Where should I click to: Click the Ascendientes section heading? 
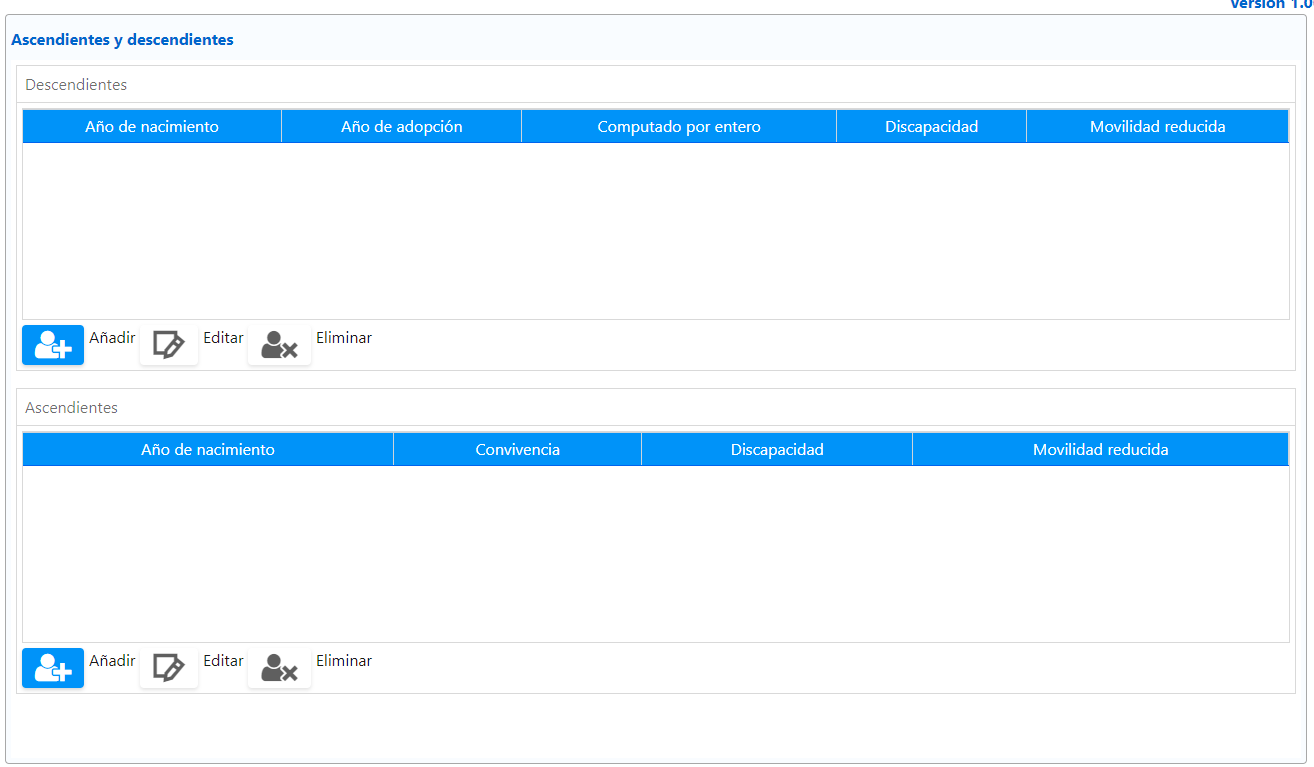tap(71, 408)
